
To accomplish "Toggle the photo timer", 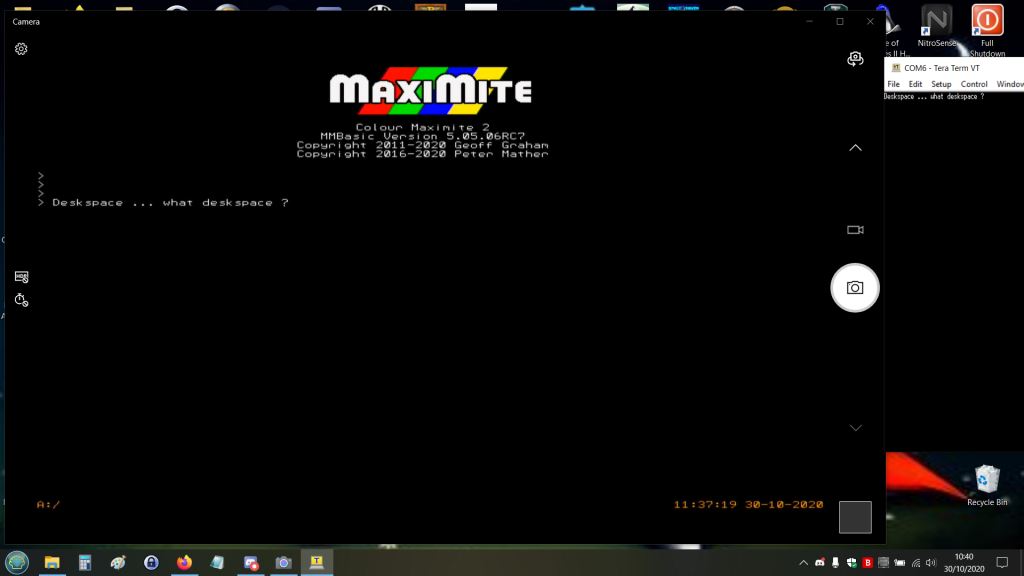I will click(x=21, y=300).
